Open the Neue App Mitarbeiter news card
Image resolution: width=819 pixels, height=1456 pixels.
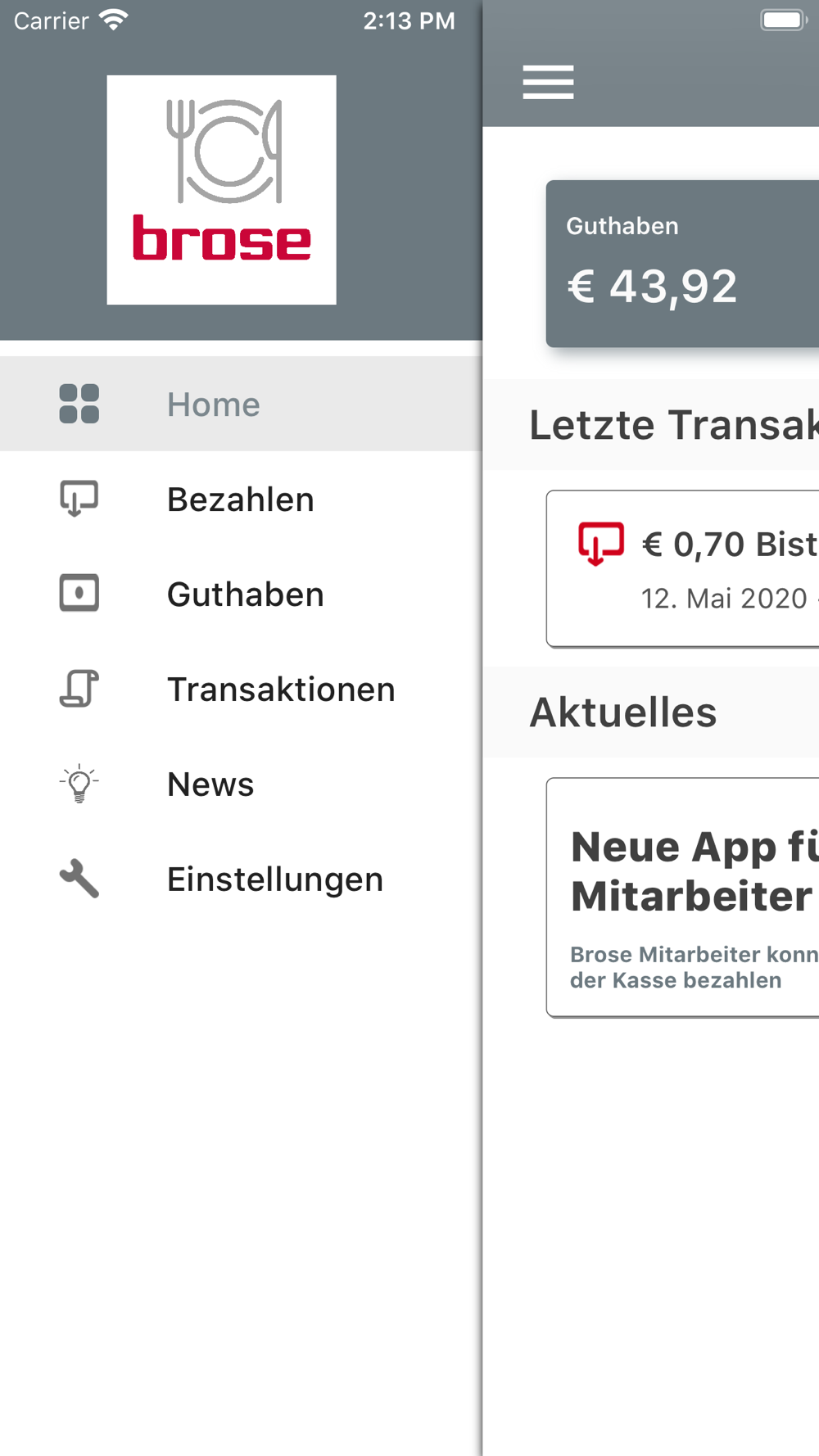pos(683,898)
